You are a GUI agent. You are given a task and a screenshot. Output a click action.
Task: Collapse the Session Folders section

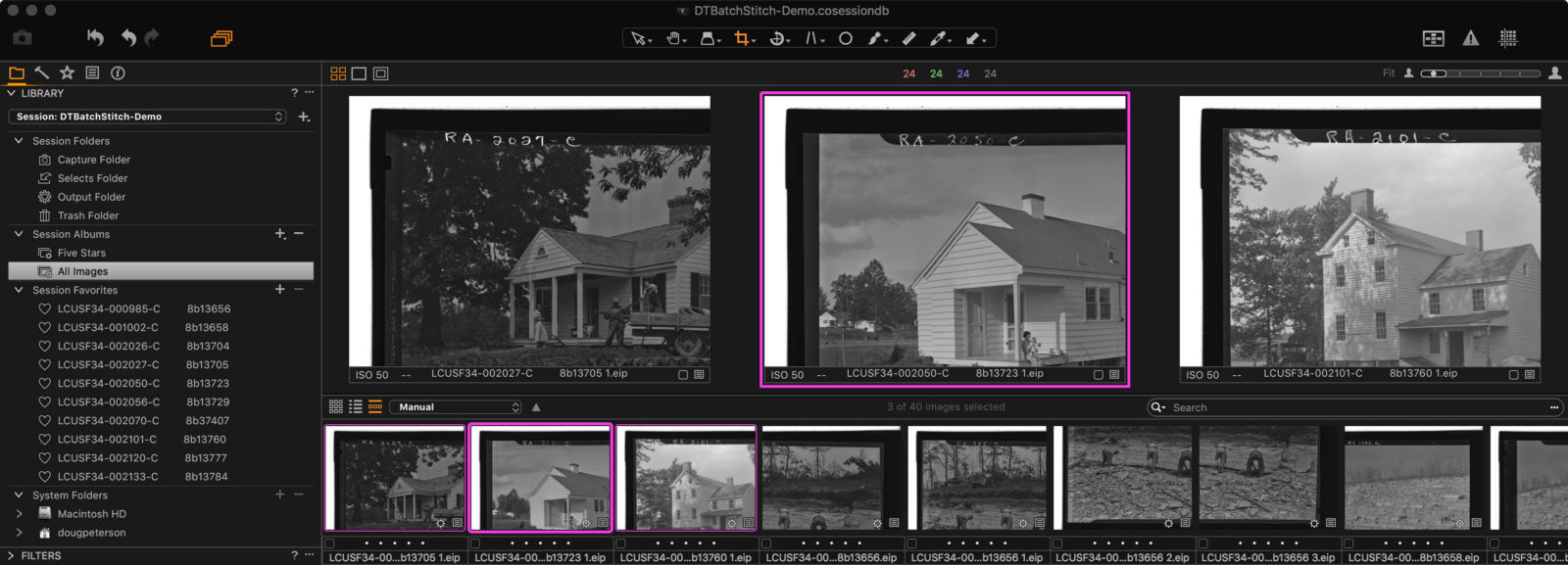pos(18,141)
